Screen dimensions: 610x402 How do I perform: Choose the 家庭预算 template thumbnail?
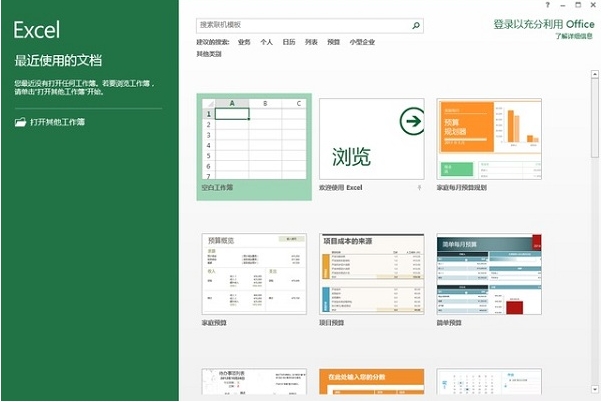(254, 274)
